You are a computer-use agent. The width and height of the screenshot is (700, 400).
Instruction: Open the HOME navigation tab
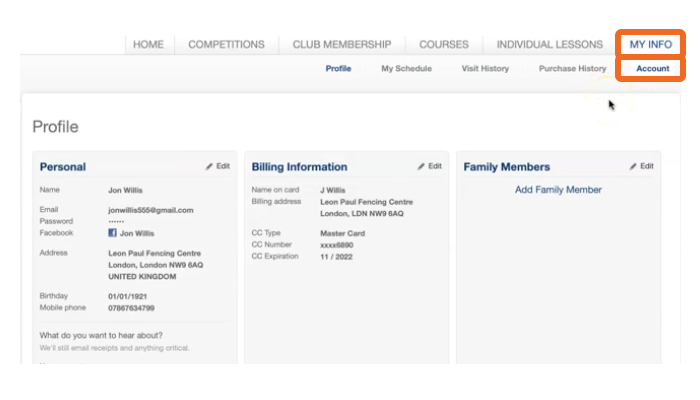tap(148, 44)
